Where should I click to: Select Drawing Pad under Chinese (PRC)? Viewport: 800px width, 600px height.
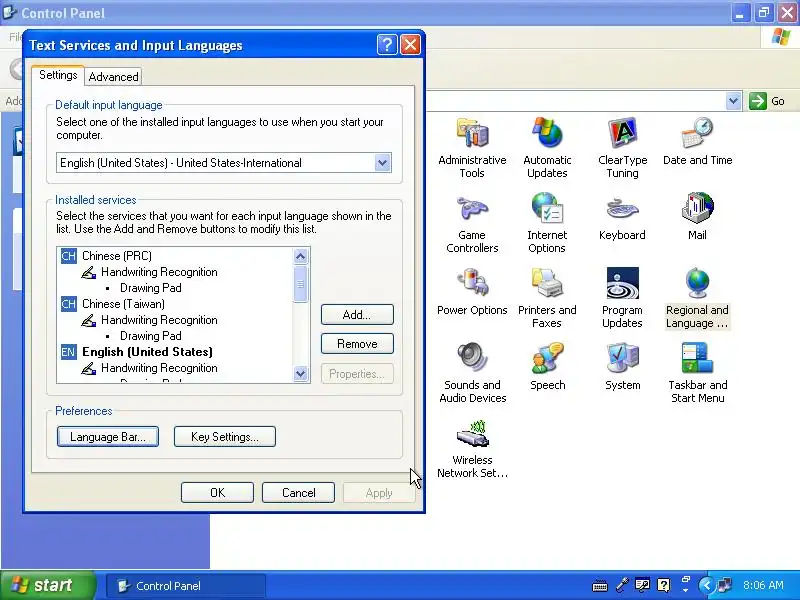(151, 288)
